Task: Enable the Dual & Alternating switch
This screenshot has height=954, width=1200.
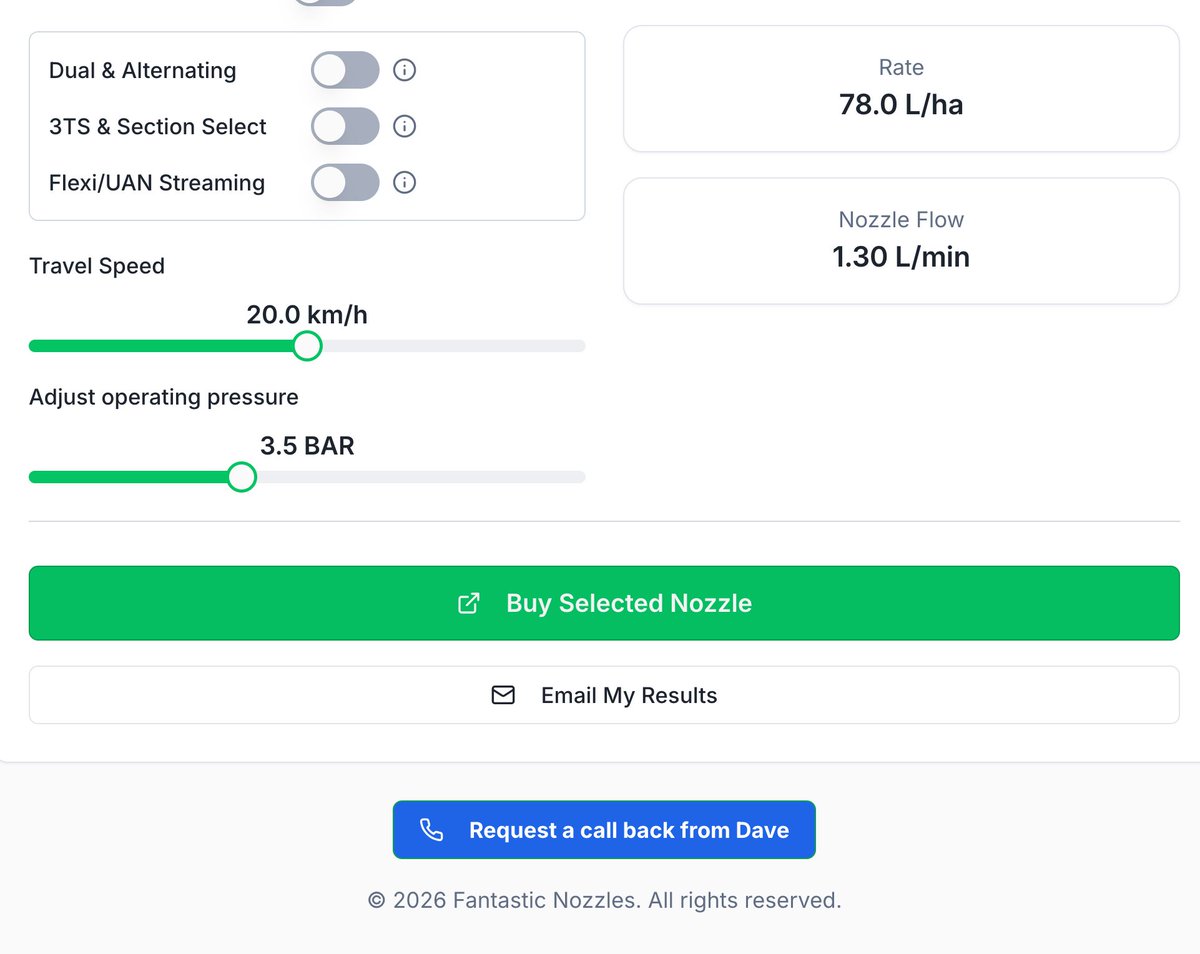Action: pyautogui.click(x=345, y=70)
